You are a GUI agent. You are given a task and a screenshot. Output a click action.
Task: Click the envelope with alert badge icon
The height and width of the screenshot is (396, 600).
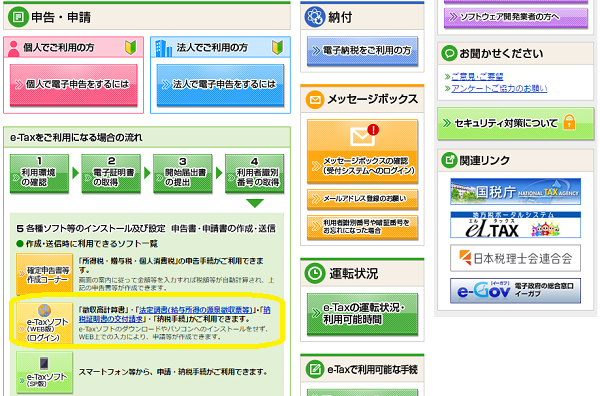pyautogui.click(x=364, y=135)
